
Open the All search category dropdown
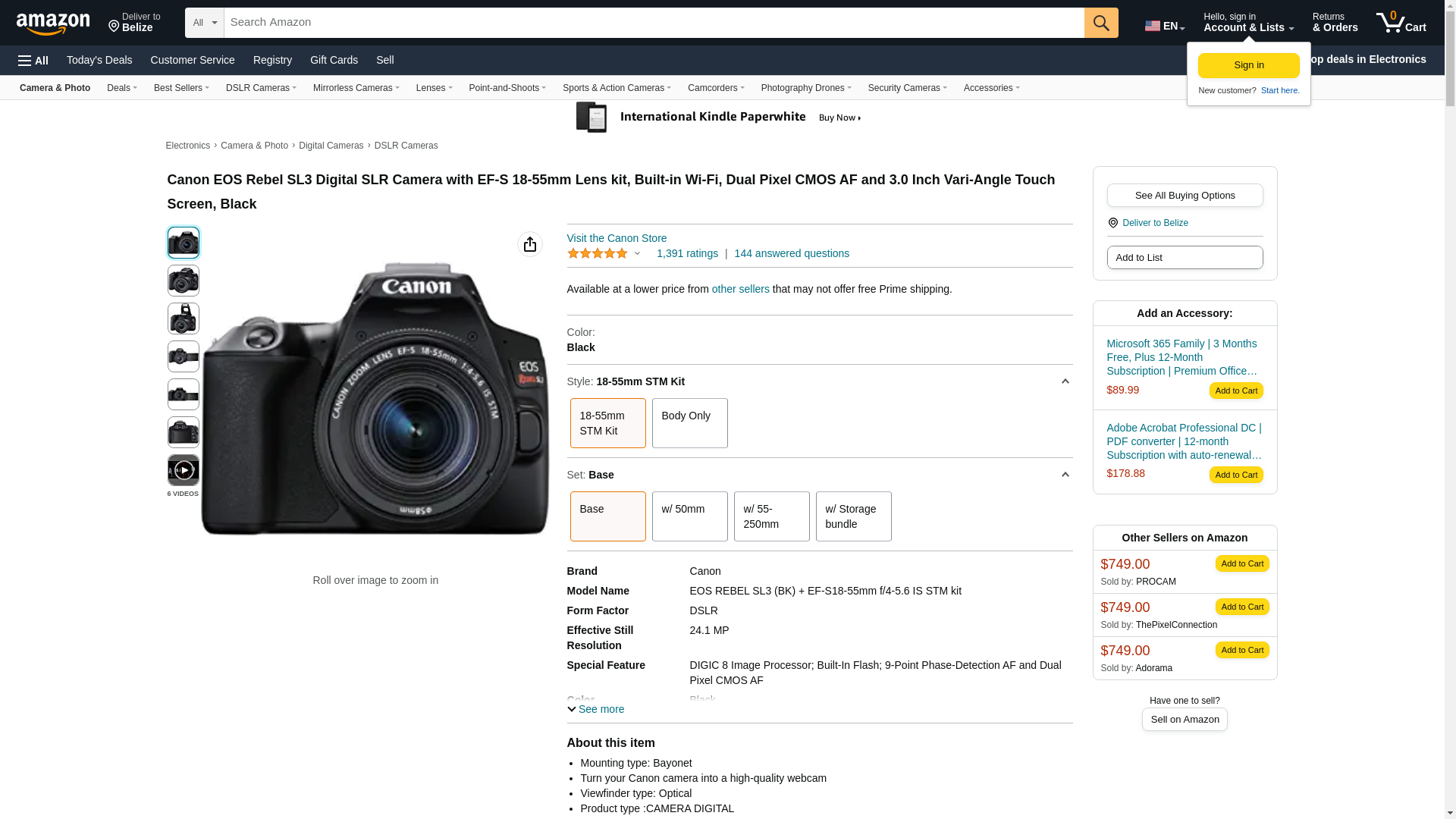(x=204, y=23)
